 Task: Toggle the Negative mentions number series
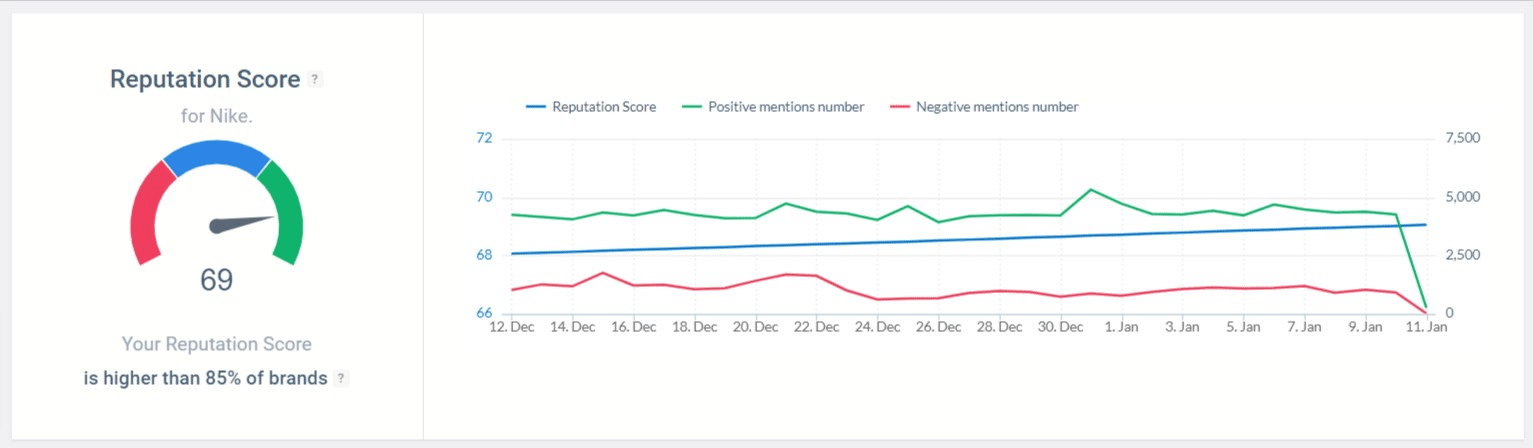pos(983,106)
